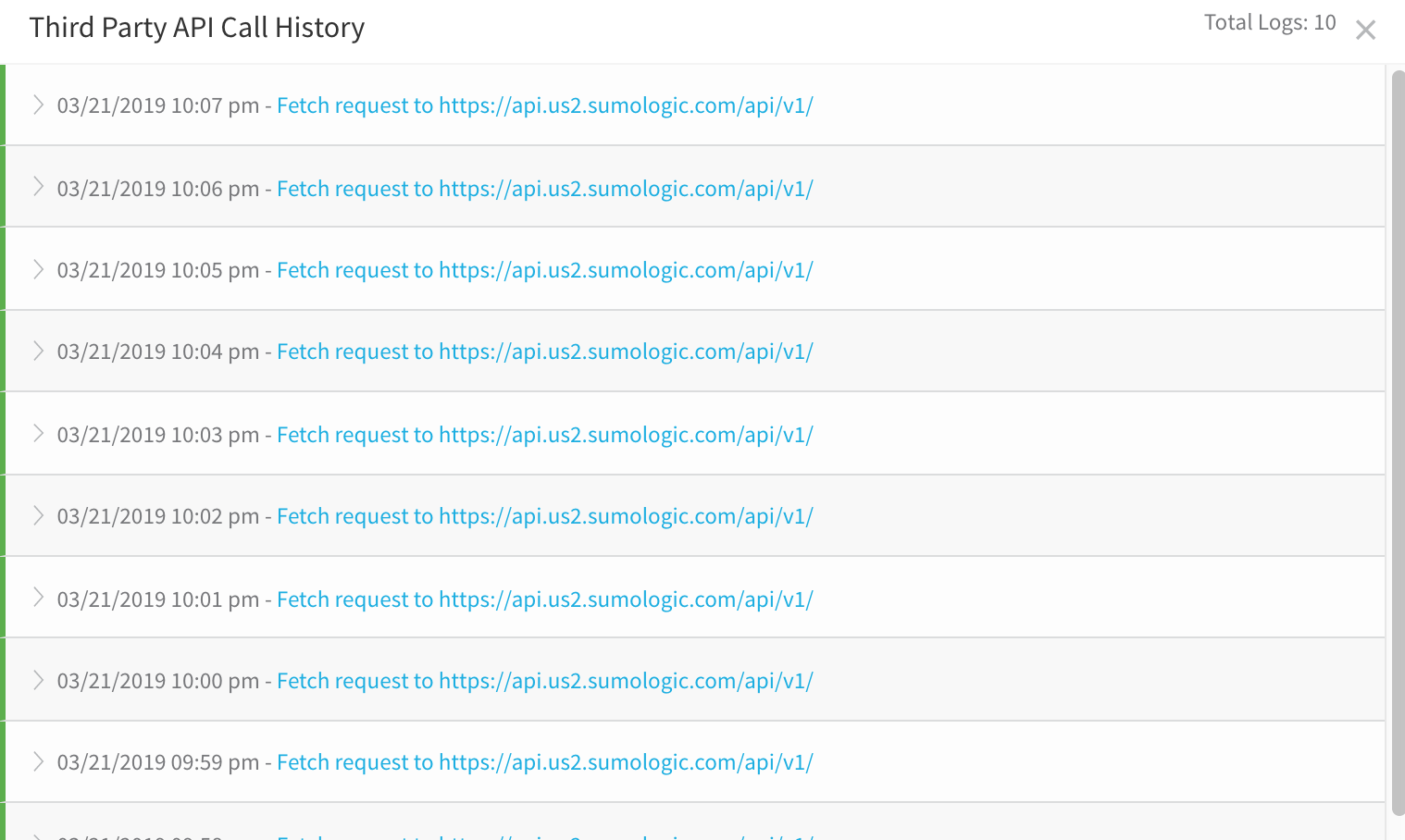The image size is (1405, 840).
Task: Open the 10:01 pm Fetch request link
Action: pos(545,599)
